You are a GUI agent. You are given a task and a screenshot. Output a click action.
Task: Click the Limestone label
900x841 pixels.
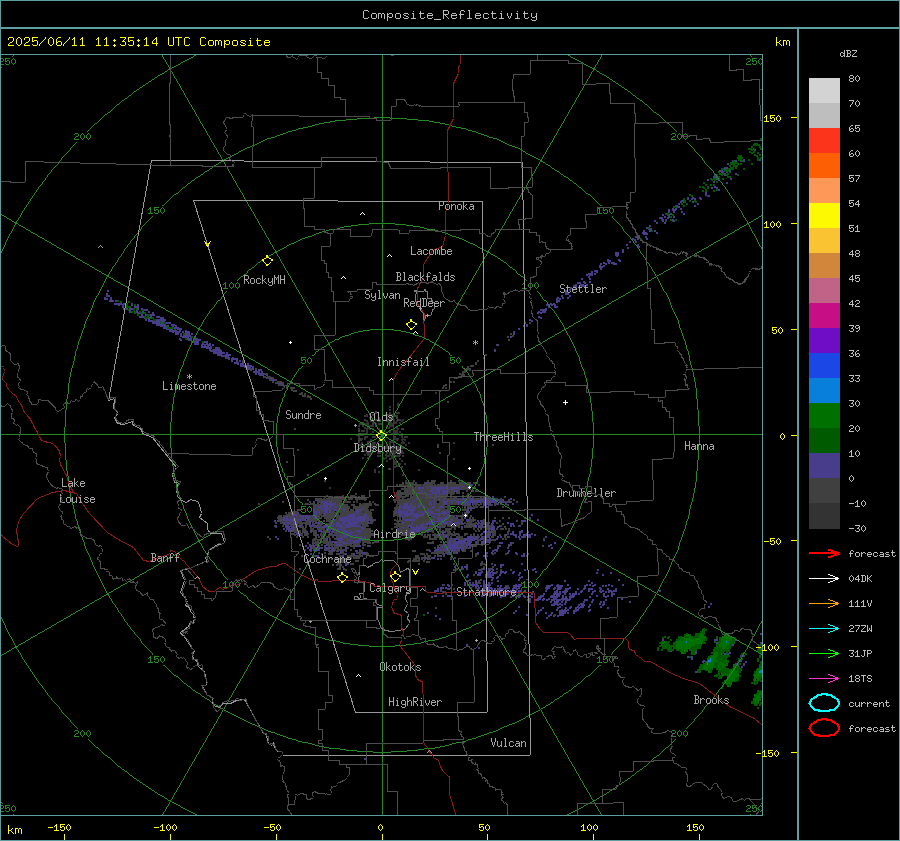[189, 386]
